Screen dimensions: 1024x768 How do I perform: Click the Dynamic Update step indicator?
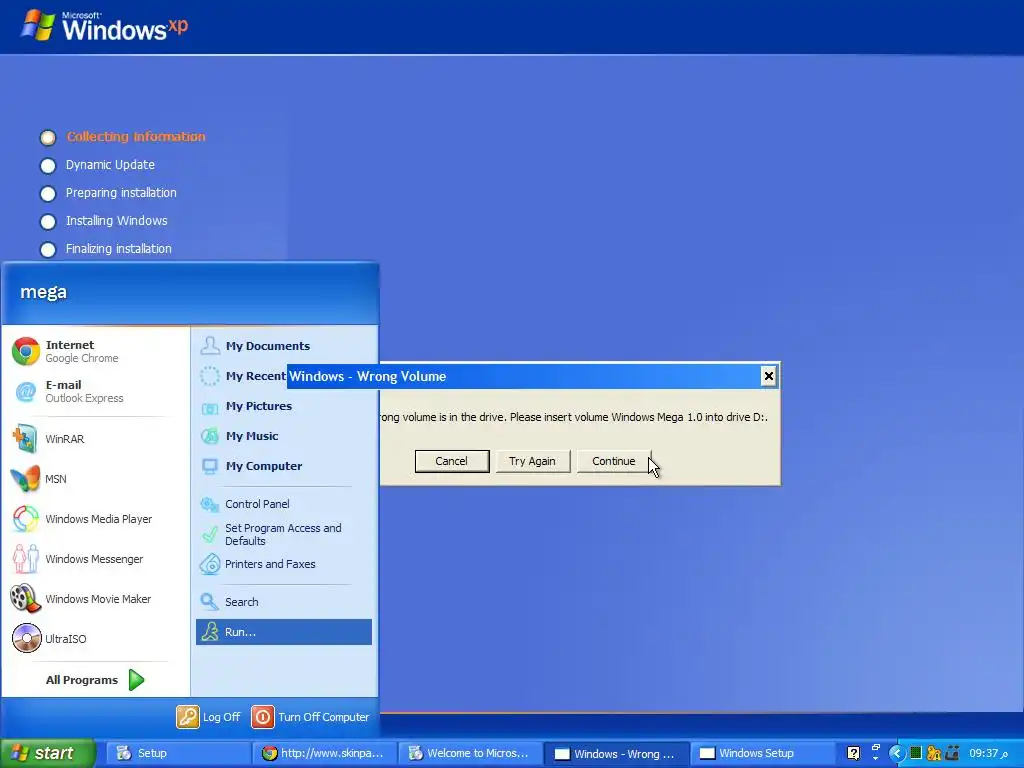48,166
